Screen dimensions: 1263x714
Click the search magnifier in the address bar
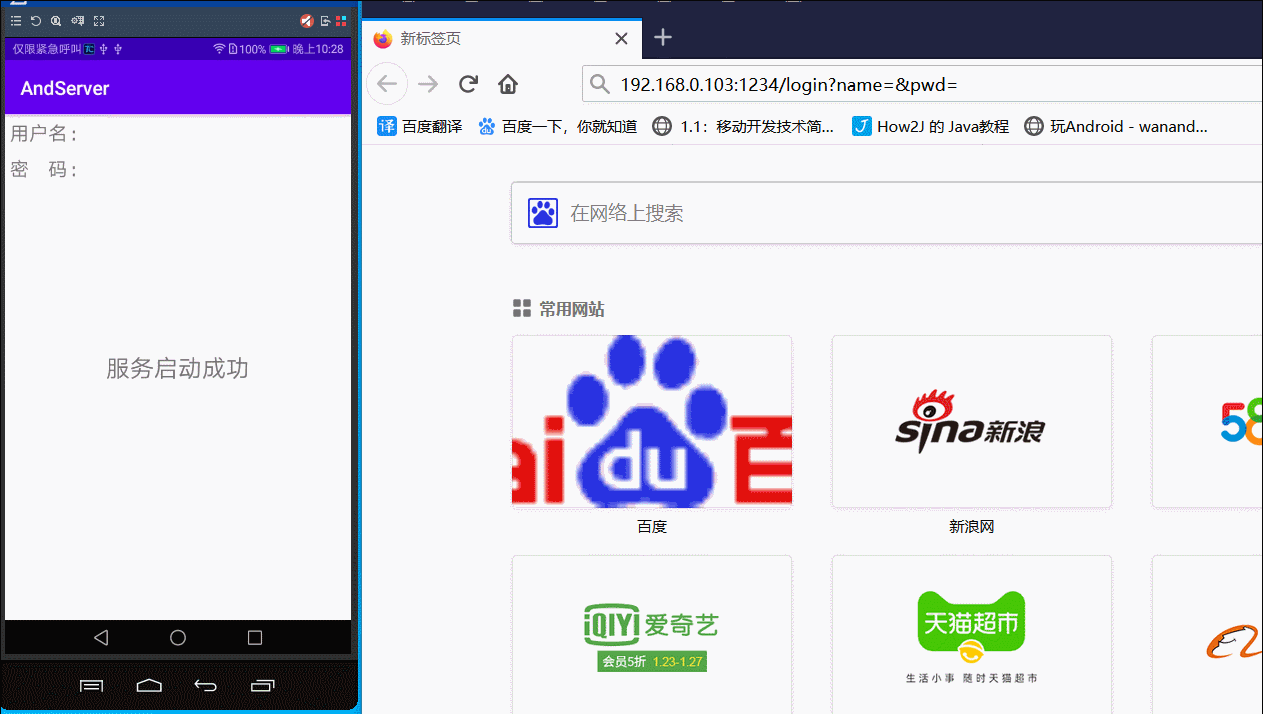599,83
